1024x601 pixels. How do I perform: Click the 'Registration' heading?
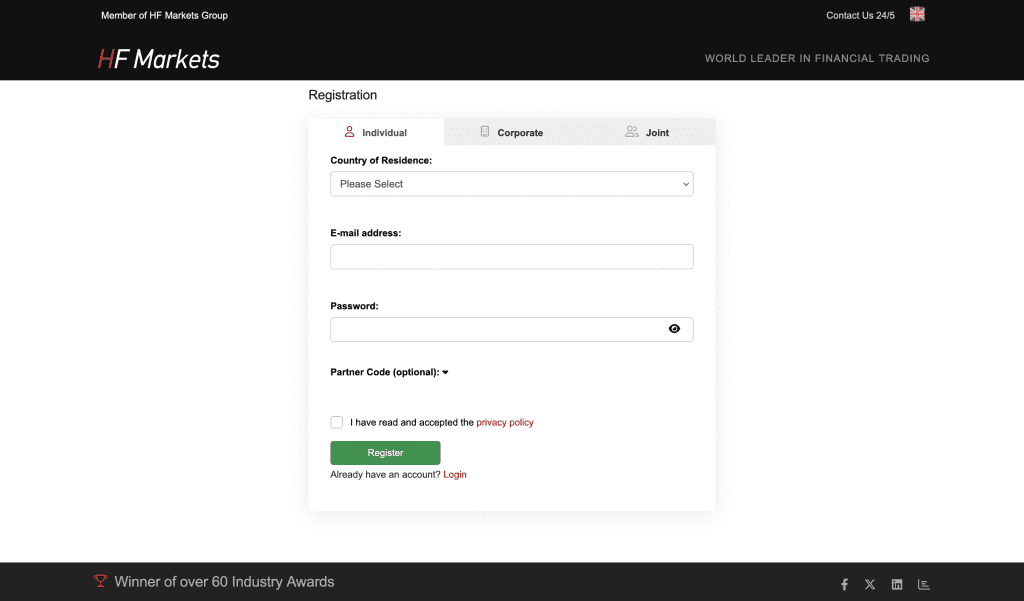point(343,95)
